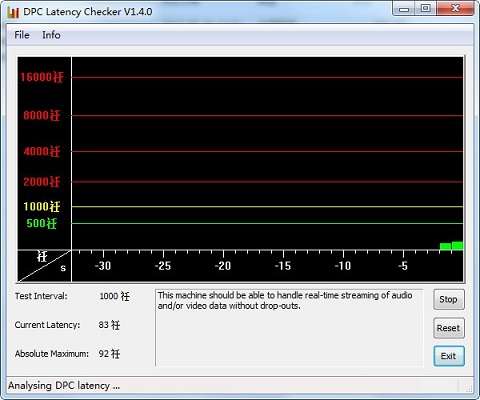Viewport: 480px width, 400px height.
Task: Click the Current Latency value 83
Action: pos(109,325)
